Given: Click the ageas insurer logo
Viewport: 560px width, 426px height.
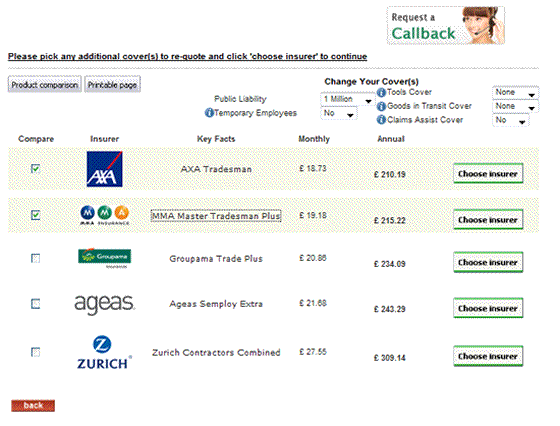Looking at the screenshot, I should 104,304.
